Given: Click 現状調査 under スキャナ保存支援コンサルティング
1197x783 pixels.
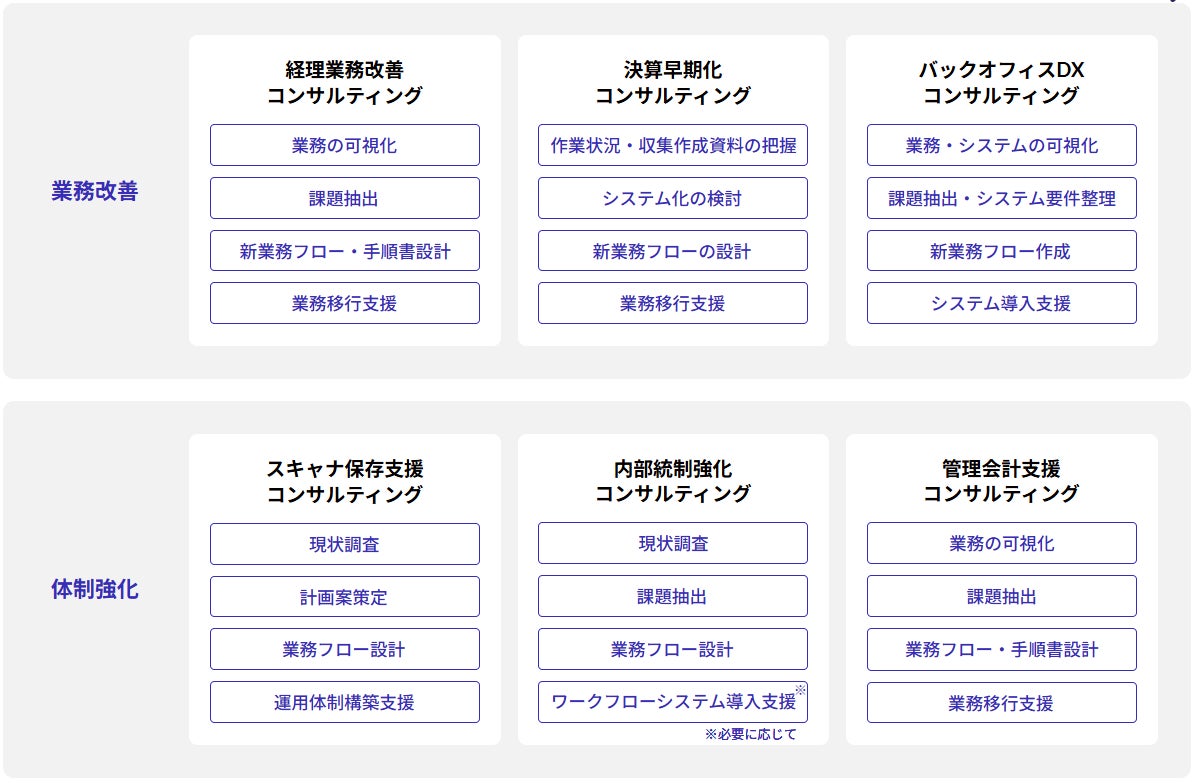Looking at the screenshot, I should coord(344,544).
